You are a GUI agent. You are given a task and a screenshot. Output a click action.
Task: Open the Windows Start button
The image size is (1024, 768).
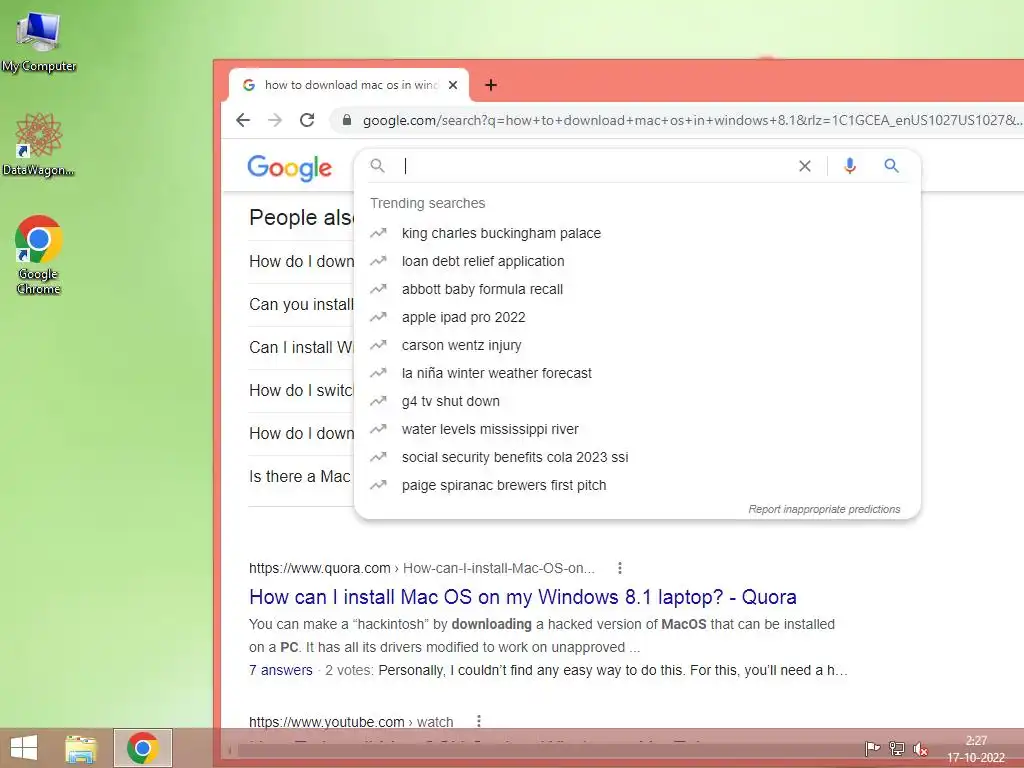pyautogui.click(x=24, y=748)
